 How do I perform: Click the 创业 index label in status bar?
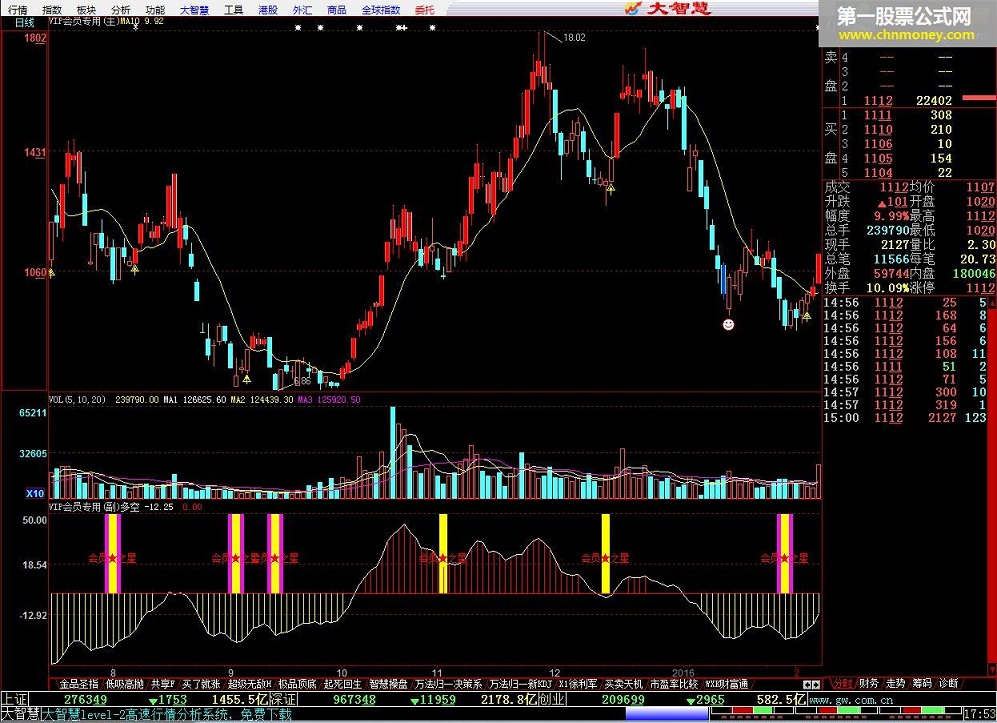[x=553, y=699]
